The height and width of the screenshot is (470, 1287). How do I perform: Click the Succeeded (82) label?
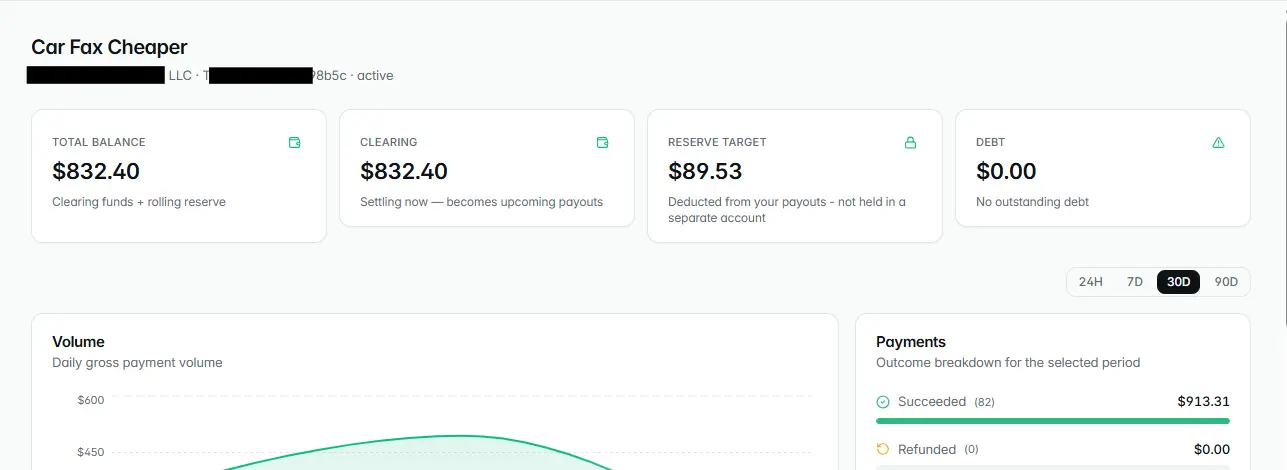coord(946,402)
